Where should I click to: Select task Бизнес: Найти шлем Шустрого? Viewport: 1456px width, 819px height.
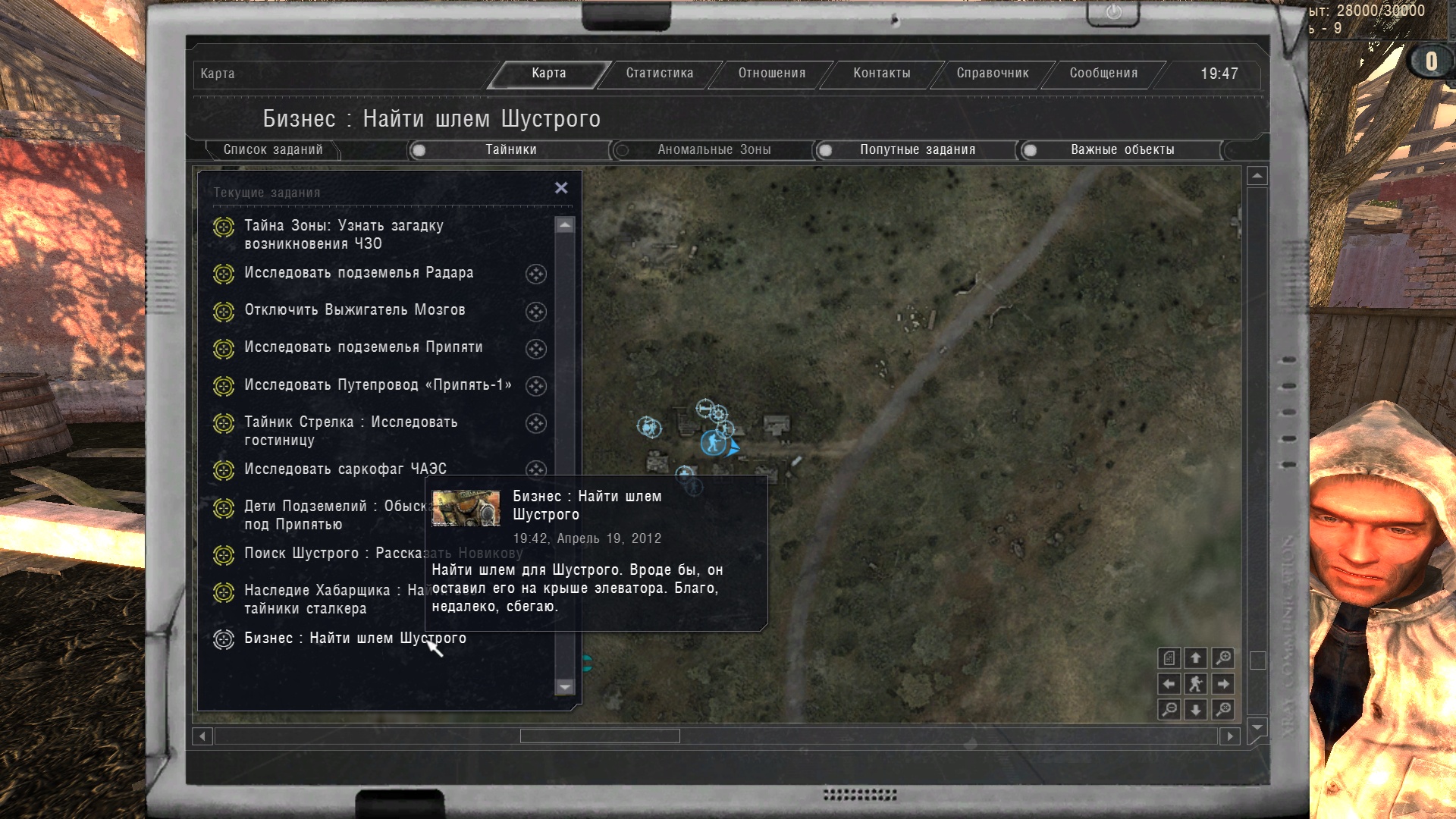(355, 639)
